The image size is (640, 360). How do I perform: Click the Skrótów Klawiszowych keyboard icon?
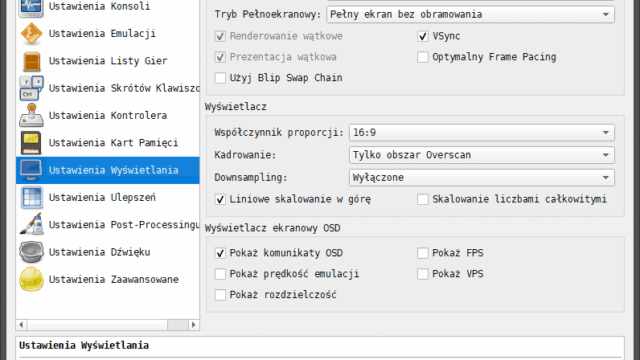point(31,88)
